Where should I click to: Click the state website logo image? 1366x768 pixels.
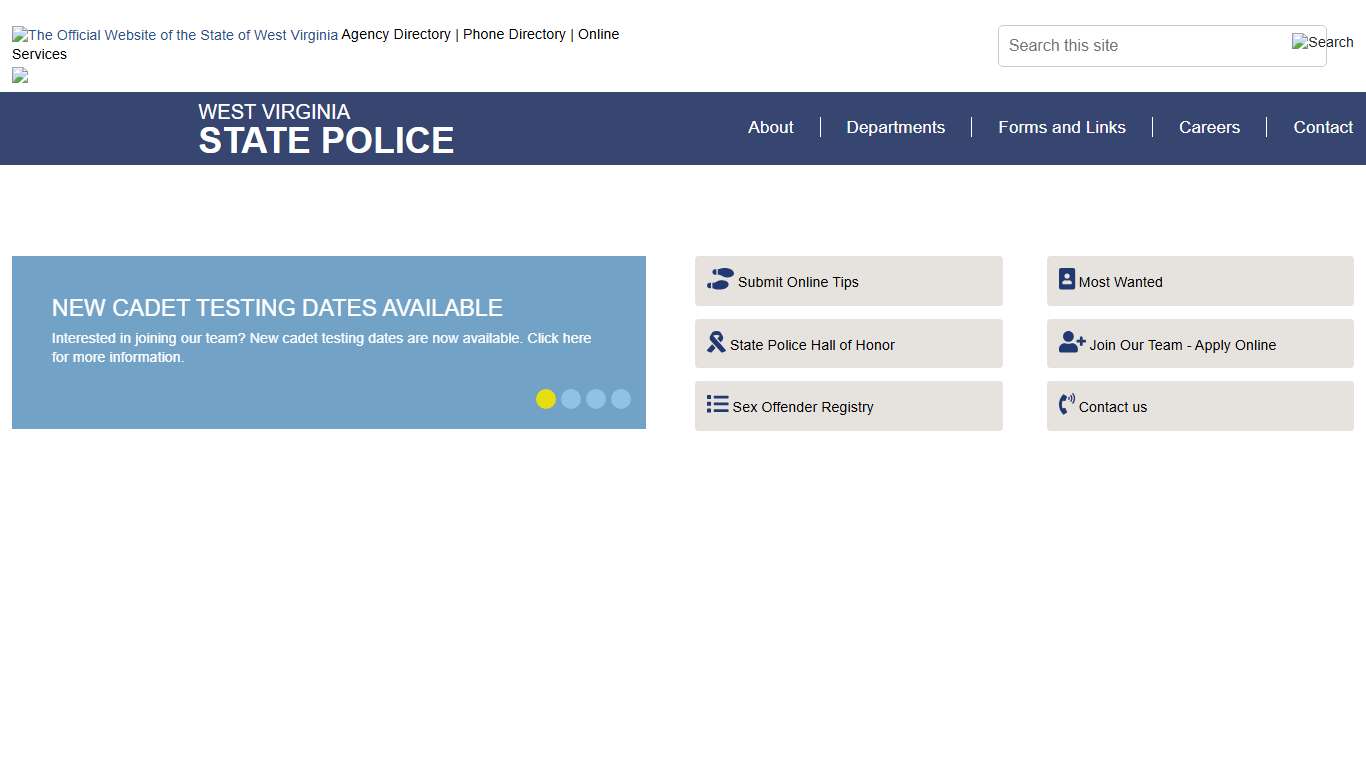tap(174, 34)
